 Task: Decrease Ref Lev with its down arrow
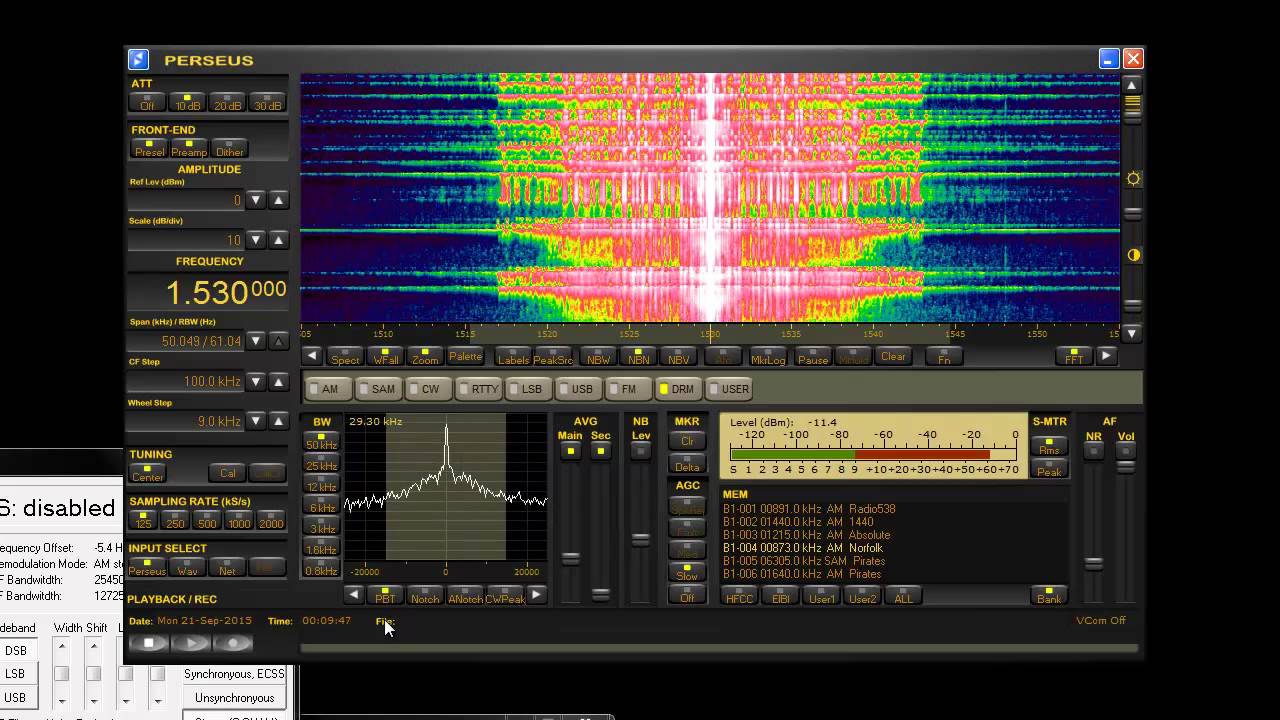pyautogui.click(x=256, y=200)
